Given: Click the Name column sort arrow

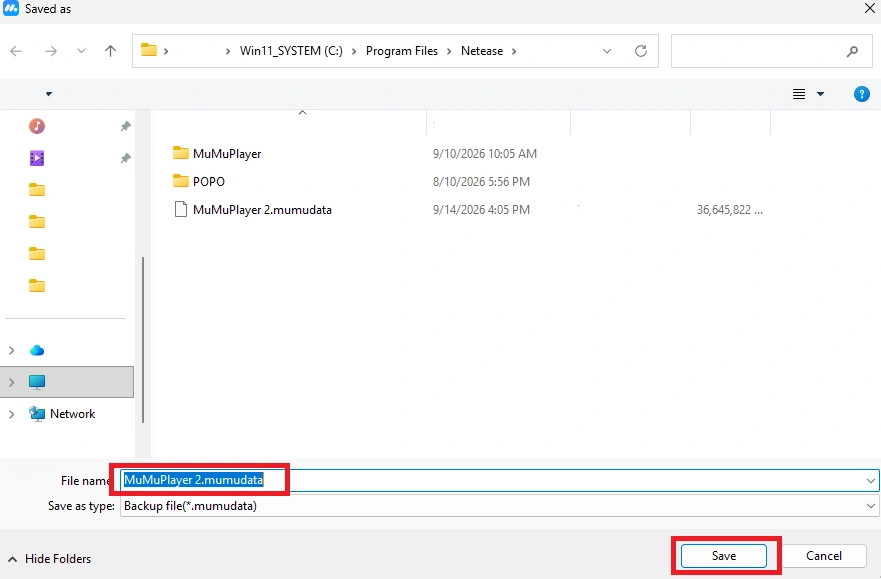Looking at the screenshot, I should click(x=302, y=113).
